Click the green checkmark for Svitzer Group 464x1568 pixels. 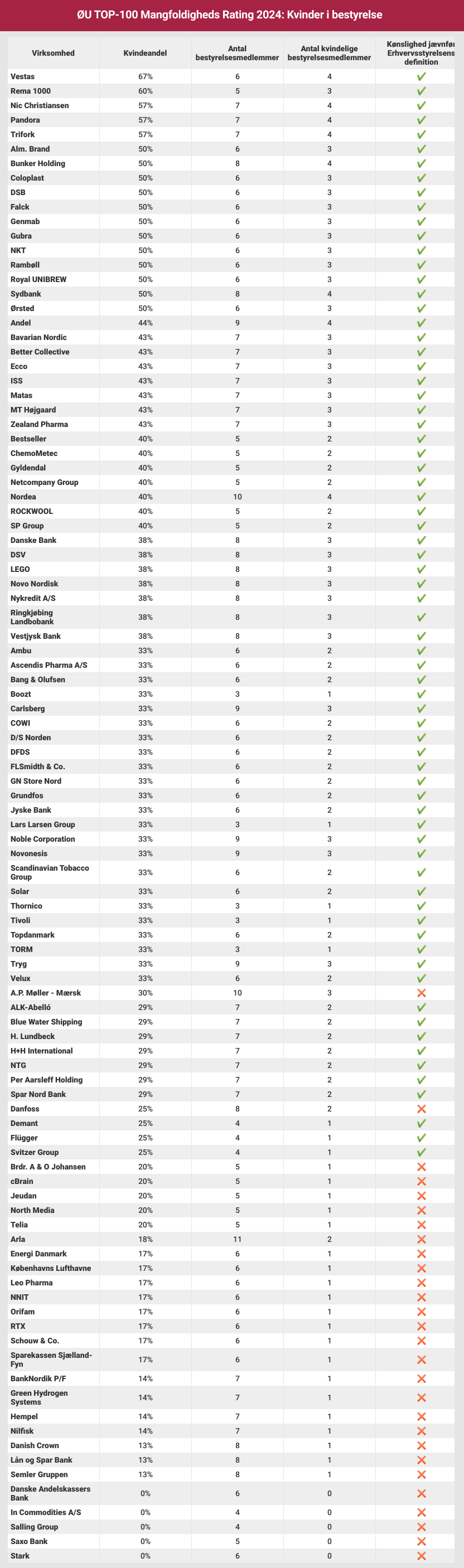(x=420, y=1152)
